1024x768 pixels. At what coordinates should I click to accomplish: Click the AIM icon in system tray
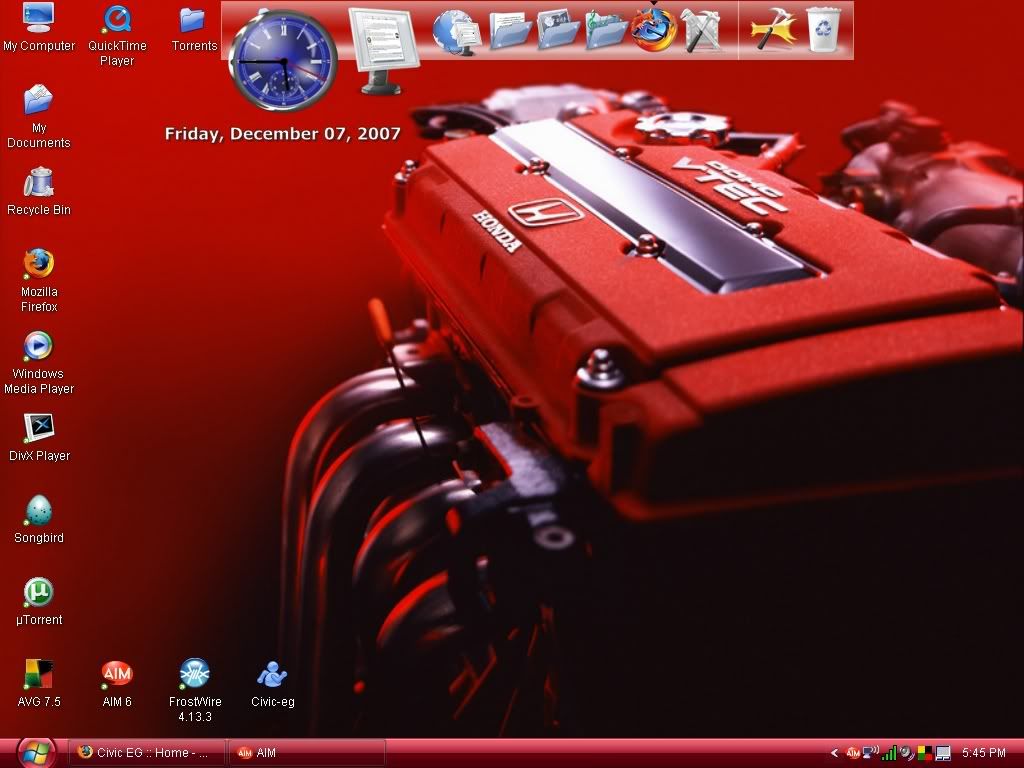[x=853, y=753]
